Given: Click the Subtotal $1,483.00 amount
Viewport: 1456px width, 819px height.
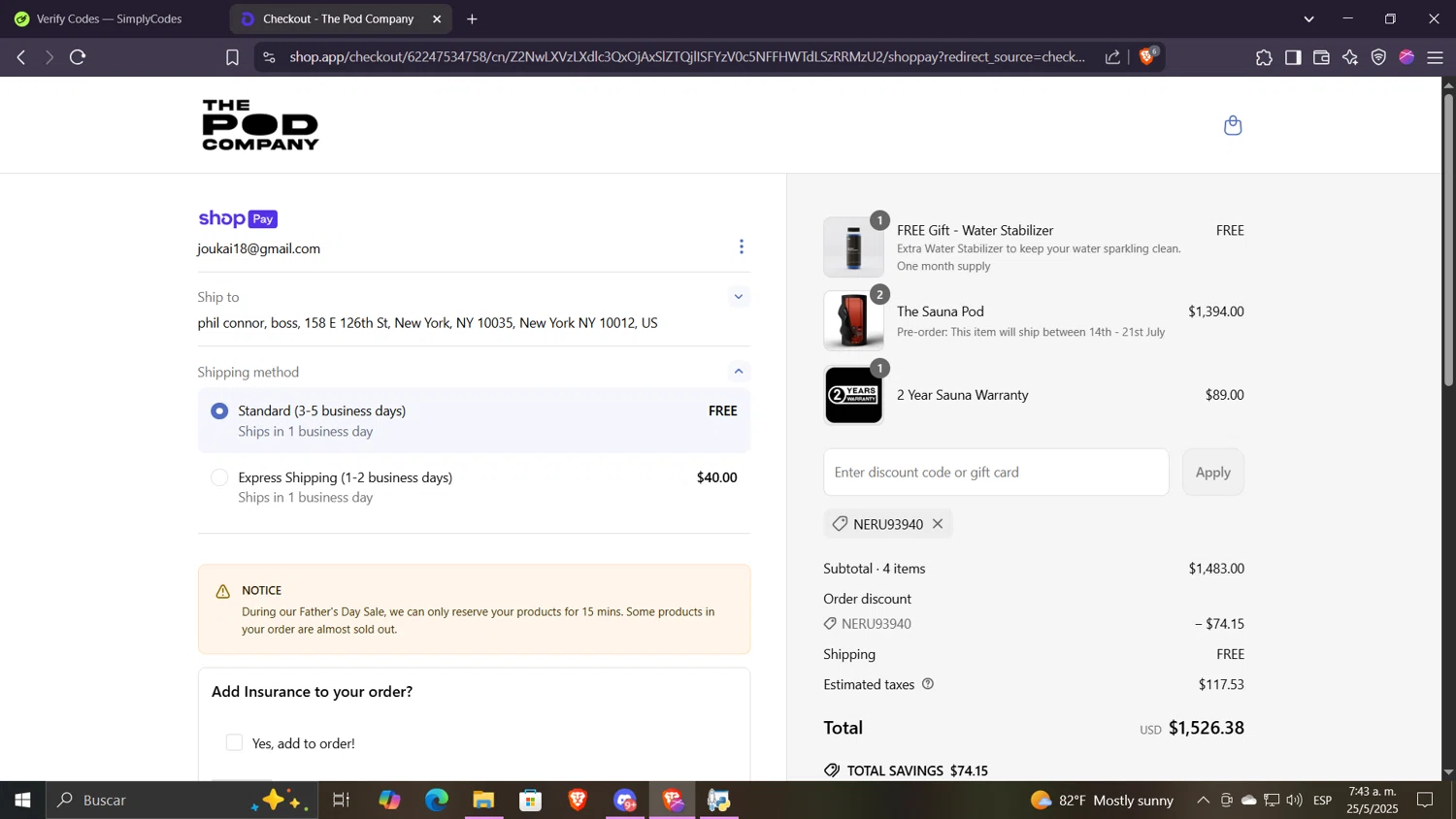Looking at the screenshot, I should [x=1216, y=569].
